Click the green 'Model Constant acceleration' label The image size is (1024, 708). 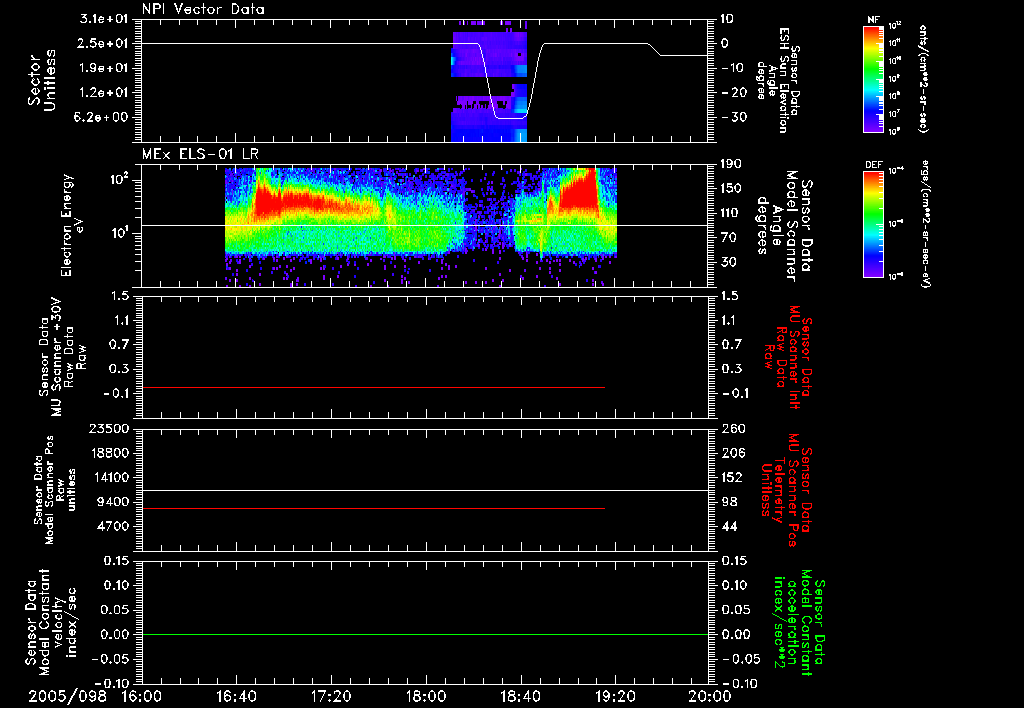(x=799, y=624)
